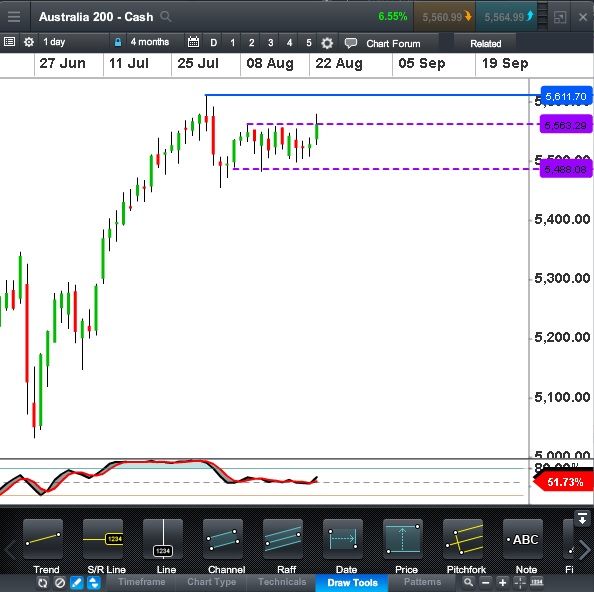Switch to the Technicals tab
The image size is (594, 592).
click(282, 582)
